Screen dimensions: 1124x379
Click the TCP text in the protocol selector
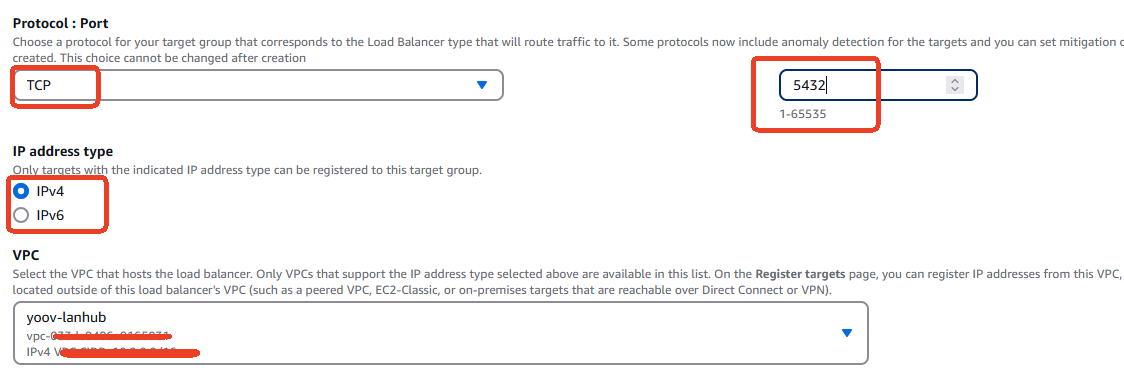point(39,85)
